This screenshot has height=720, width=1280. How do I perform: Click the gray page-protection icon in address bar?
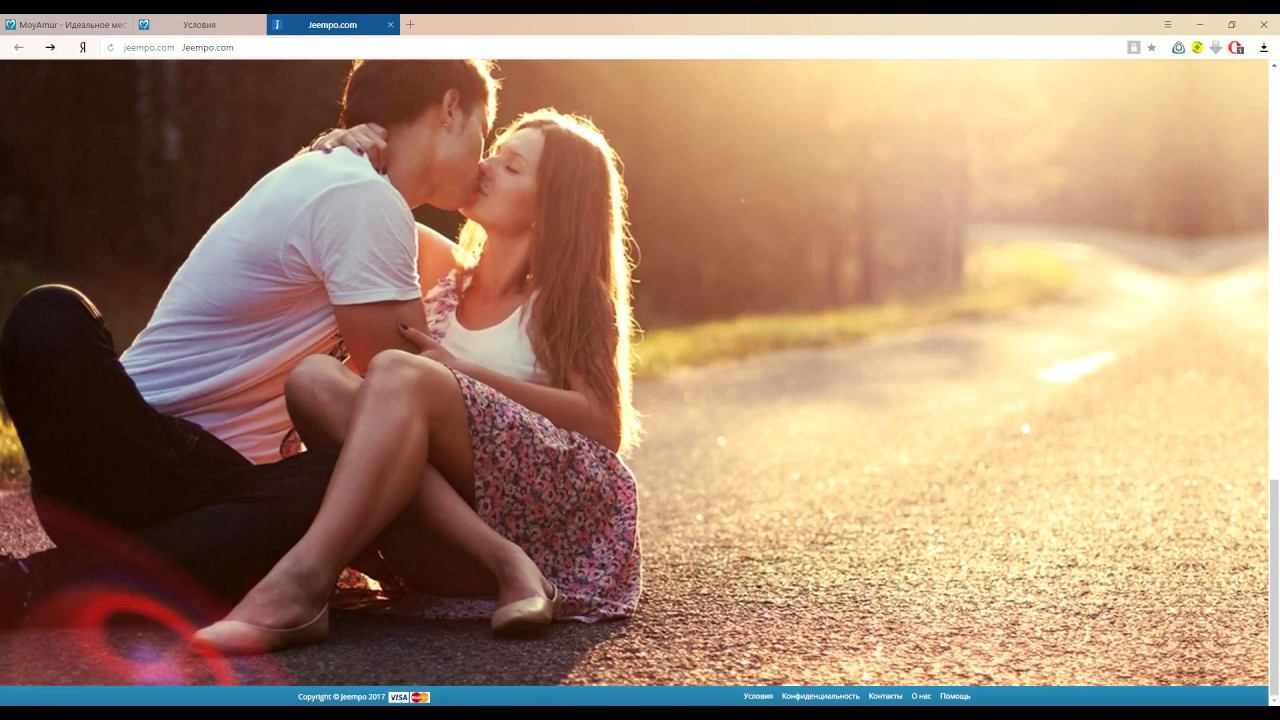(1134, 47)
